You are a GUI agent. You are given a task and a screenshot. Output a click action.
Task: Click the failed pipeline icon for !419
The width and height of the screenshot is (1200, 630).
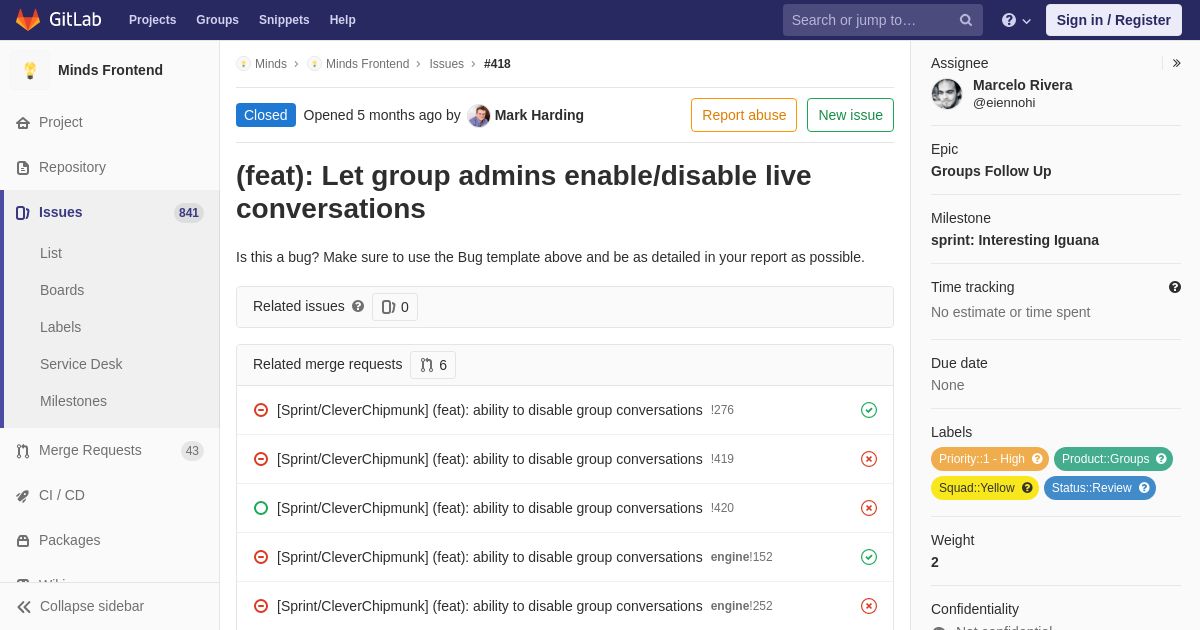pos(869,459)
